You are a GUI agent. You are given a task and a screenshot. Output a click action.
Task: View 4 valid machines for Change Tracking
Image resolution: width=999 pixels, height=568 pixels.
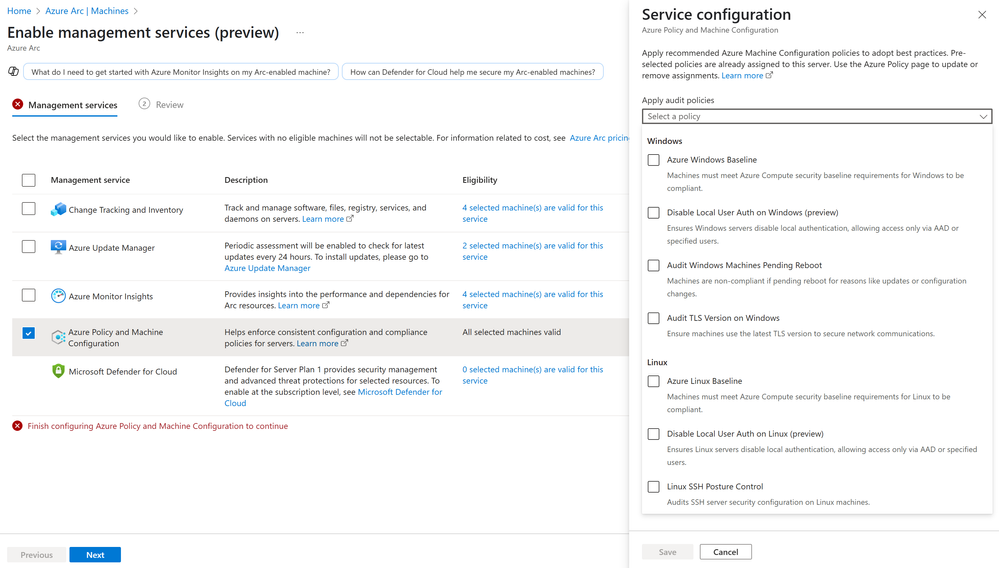point(533,213)
